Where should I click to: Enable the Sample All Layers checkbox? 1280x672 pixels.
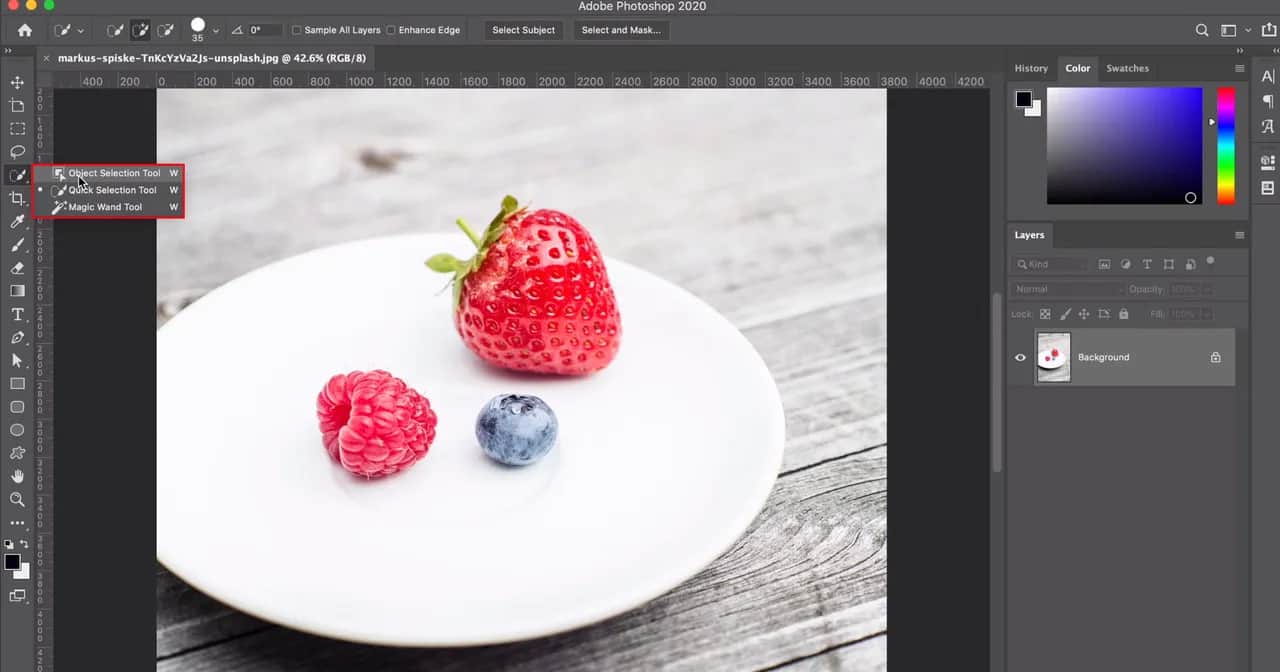(x=296, y=30)
